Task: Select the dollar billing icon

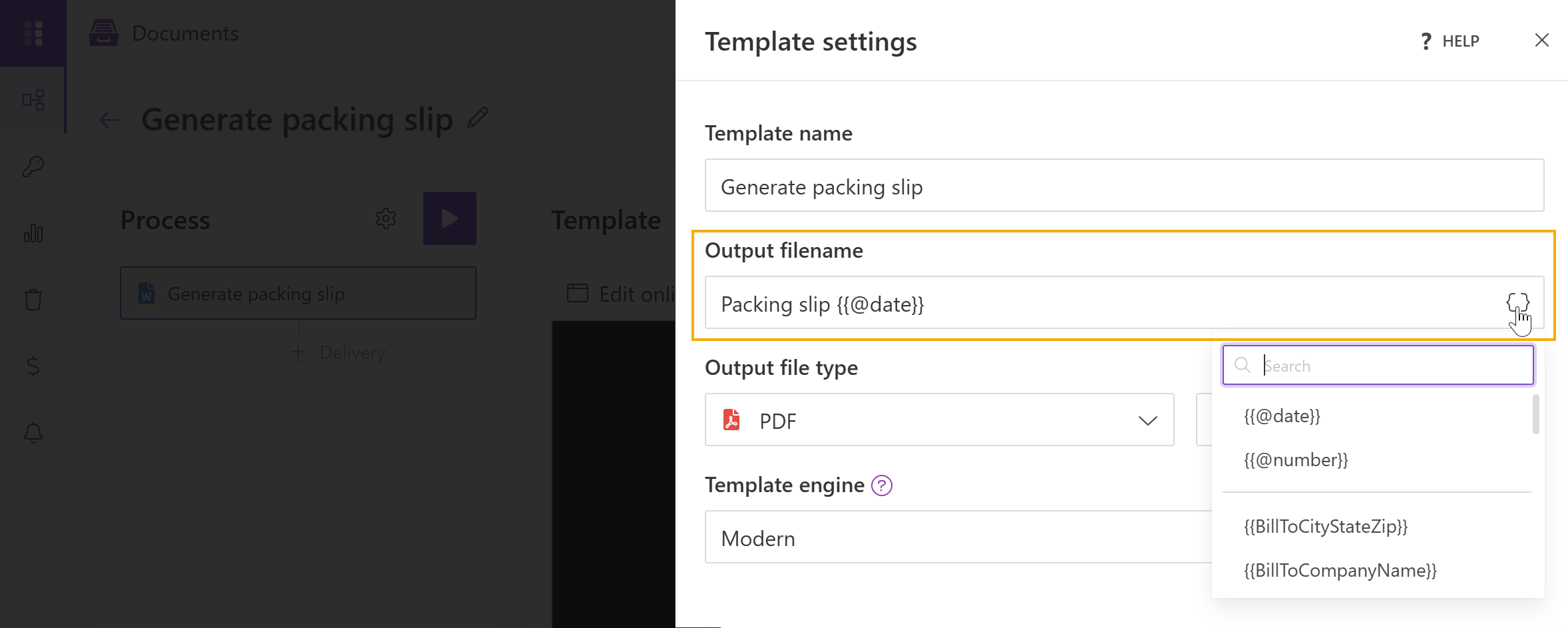Action: [x=33, y=366]
